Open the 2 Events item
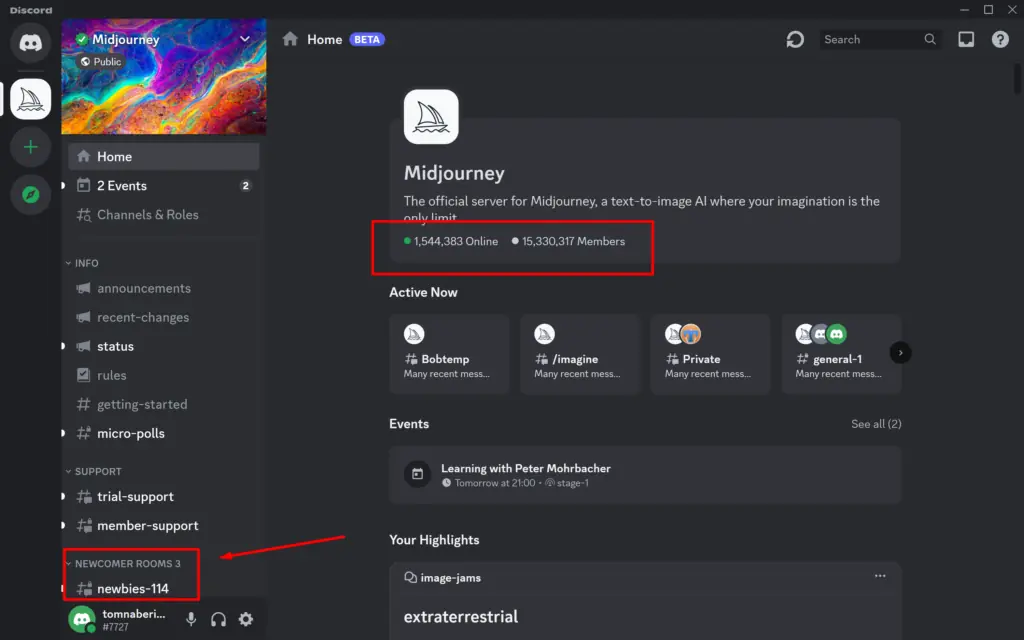The width and height of the screenshot is (1024, 640). click(163, 185)
